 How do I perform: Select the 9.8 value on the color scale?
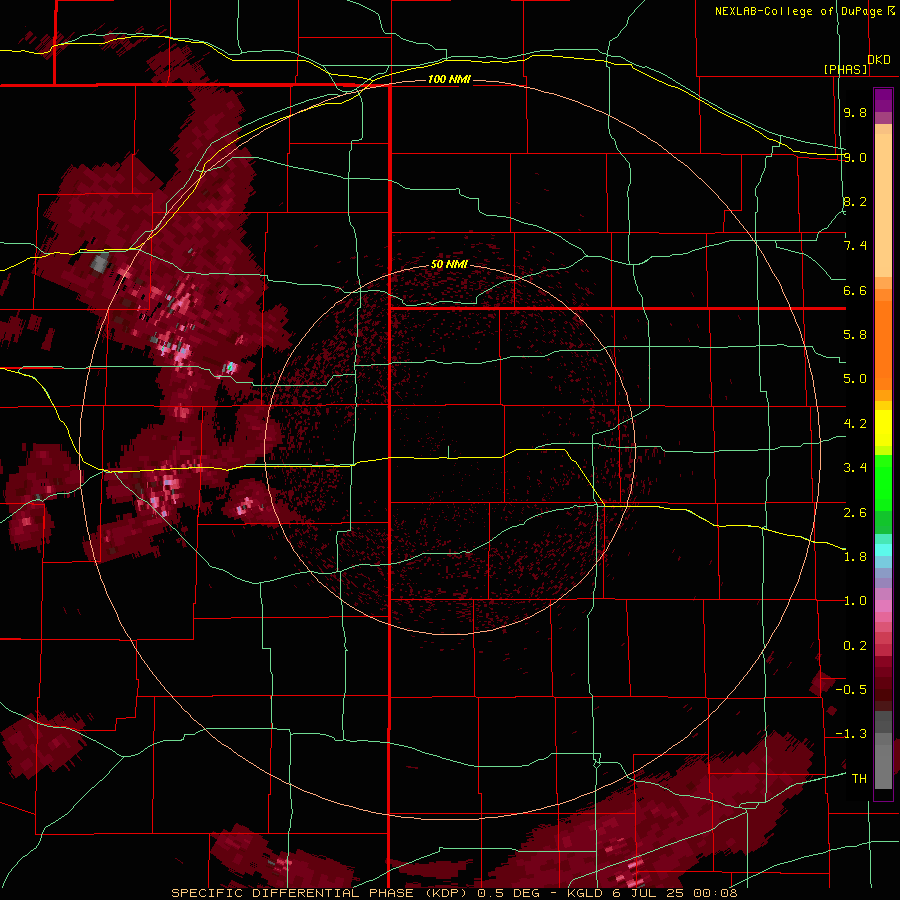point(855,112)
